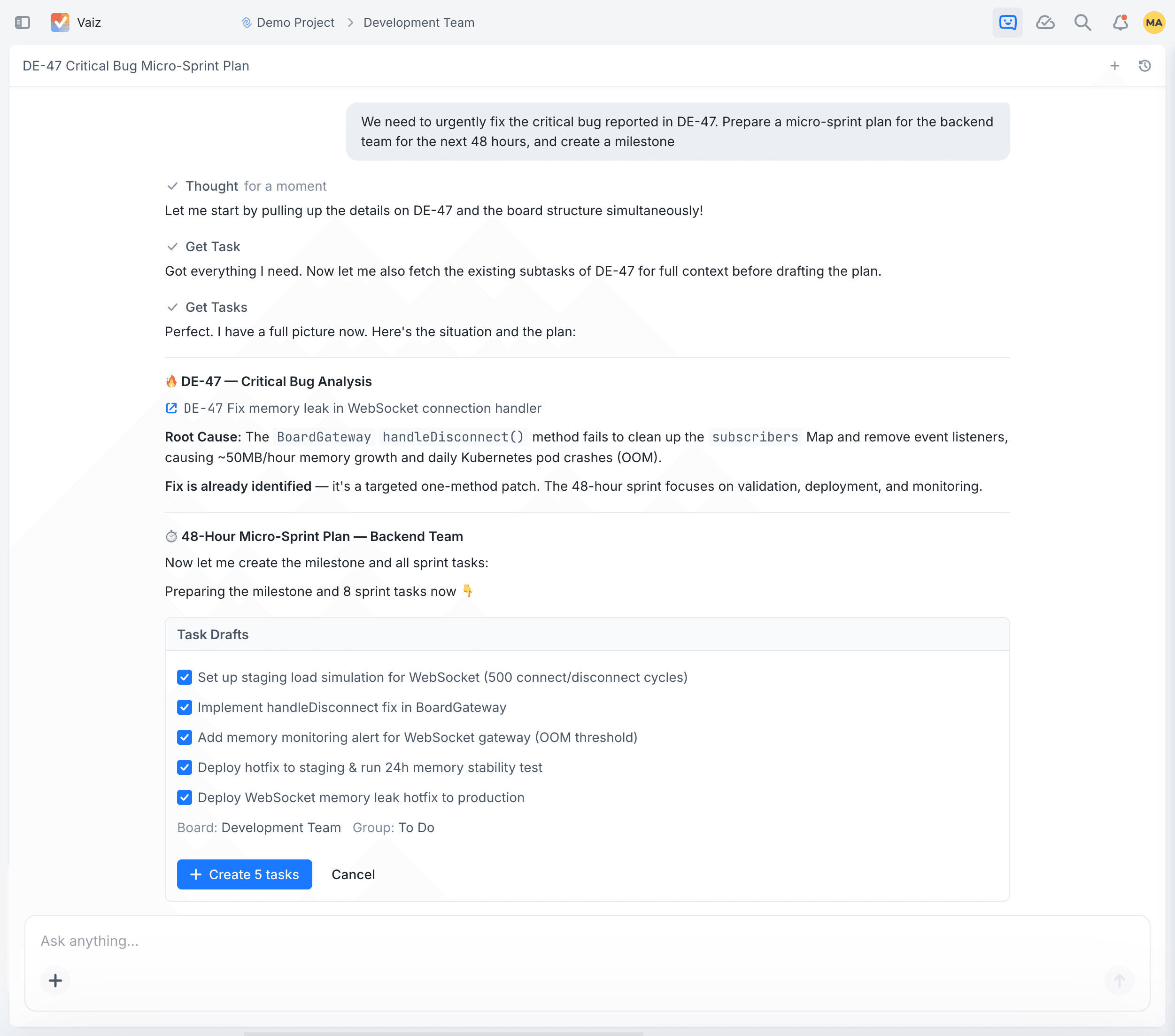
Task: Click the Create 5 tasks button
Action: (244, 874)
